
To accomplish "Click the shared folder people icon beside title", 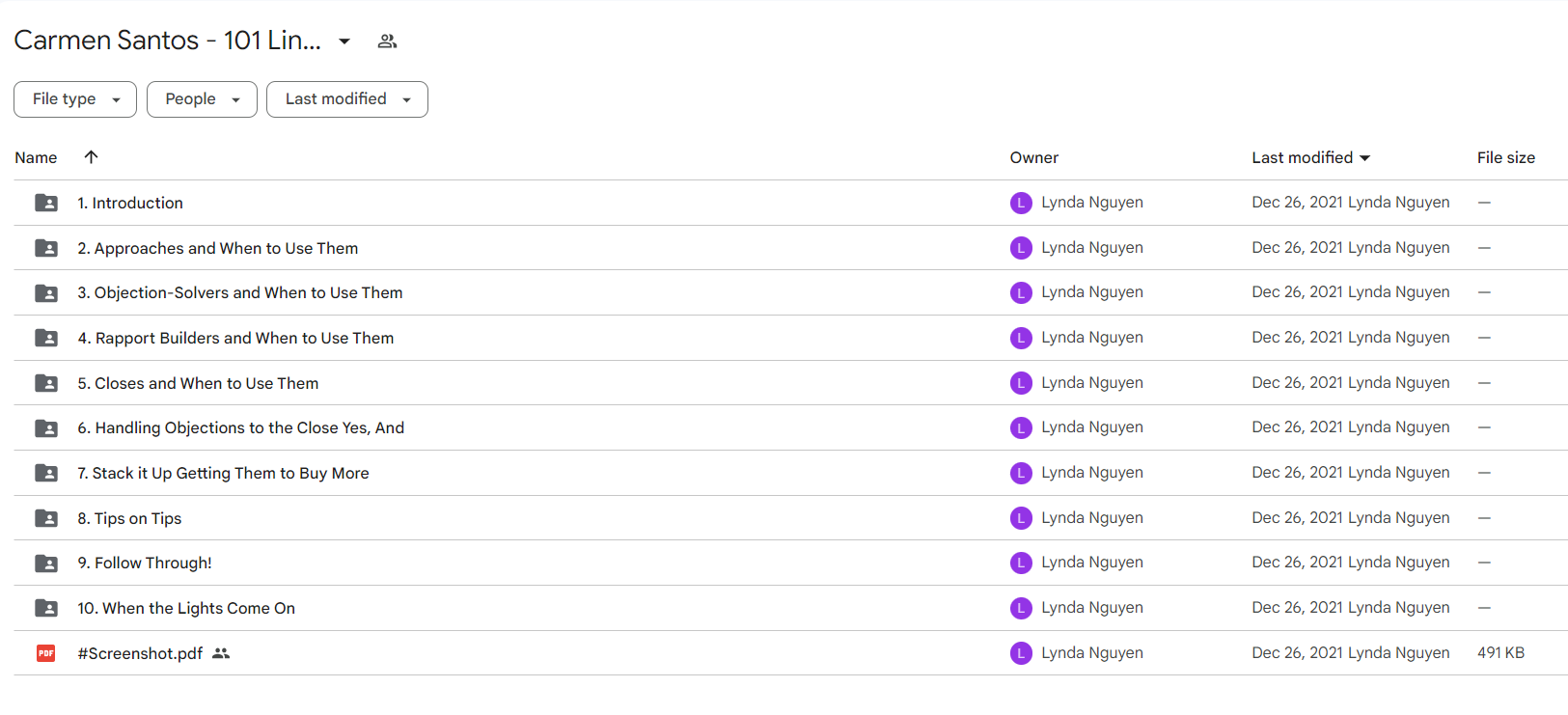I will click(x=387, y=41).
